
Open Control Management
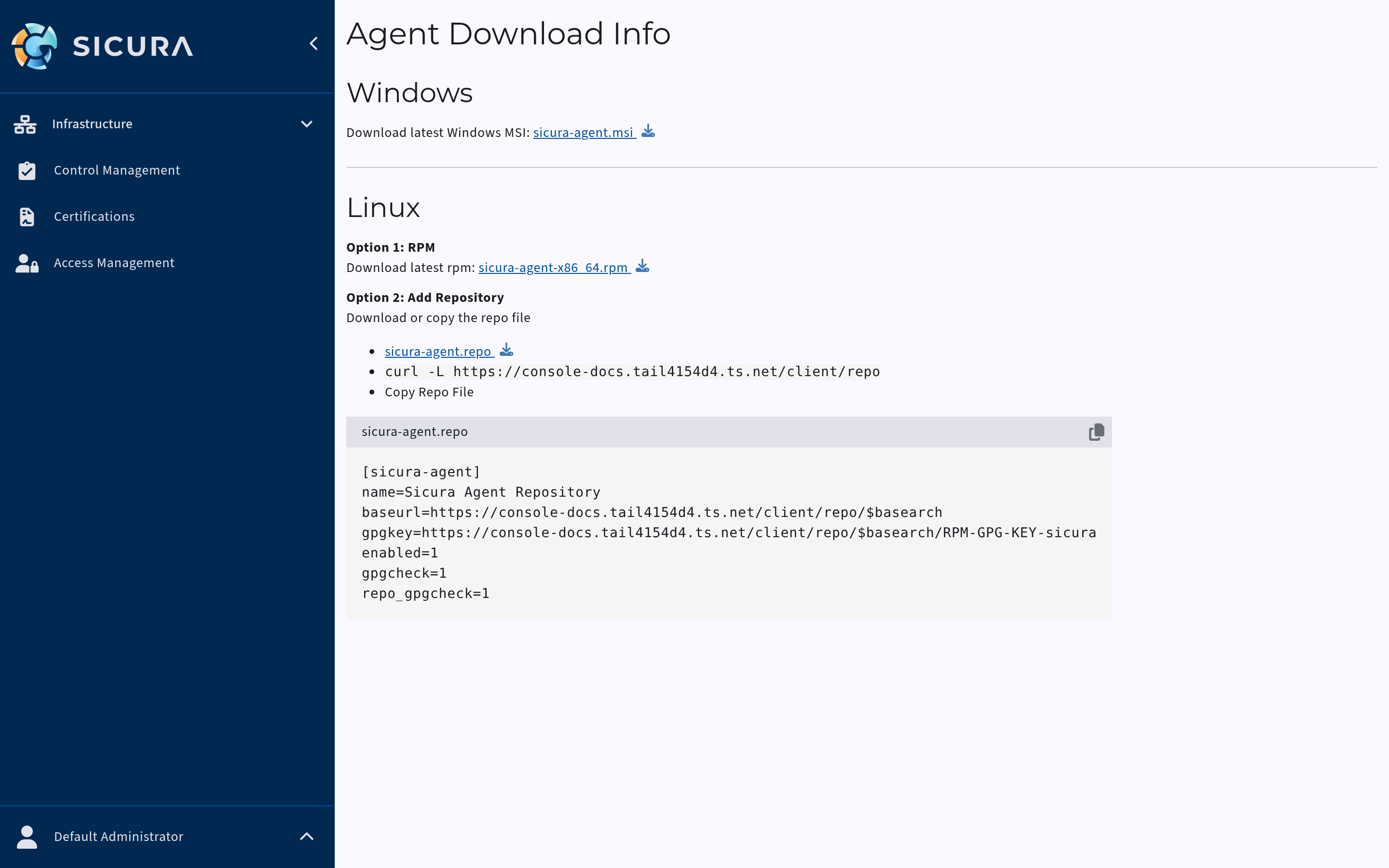167,171
